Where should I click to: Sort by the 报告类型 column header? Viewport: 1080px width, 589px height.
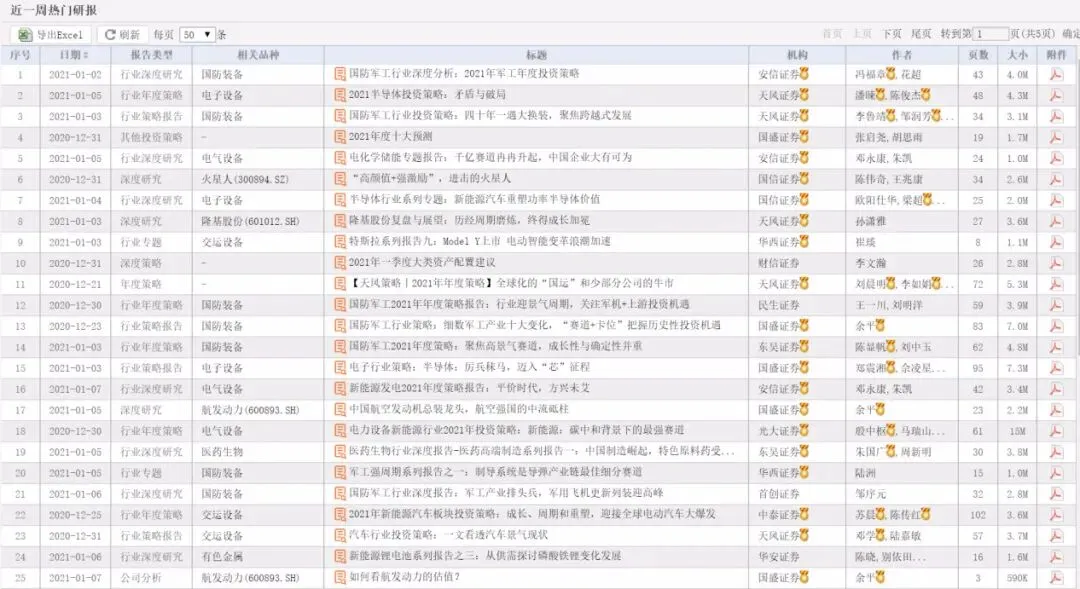(152, 55)
